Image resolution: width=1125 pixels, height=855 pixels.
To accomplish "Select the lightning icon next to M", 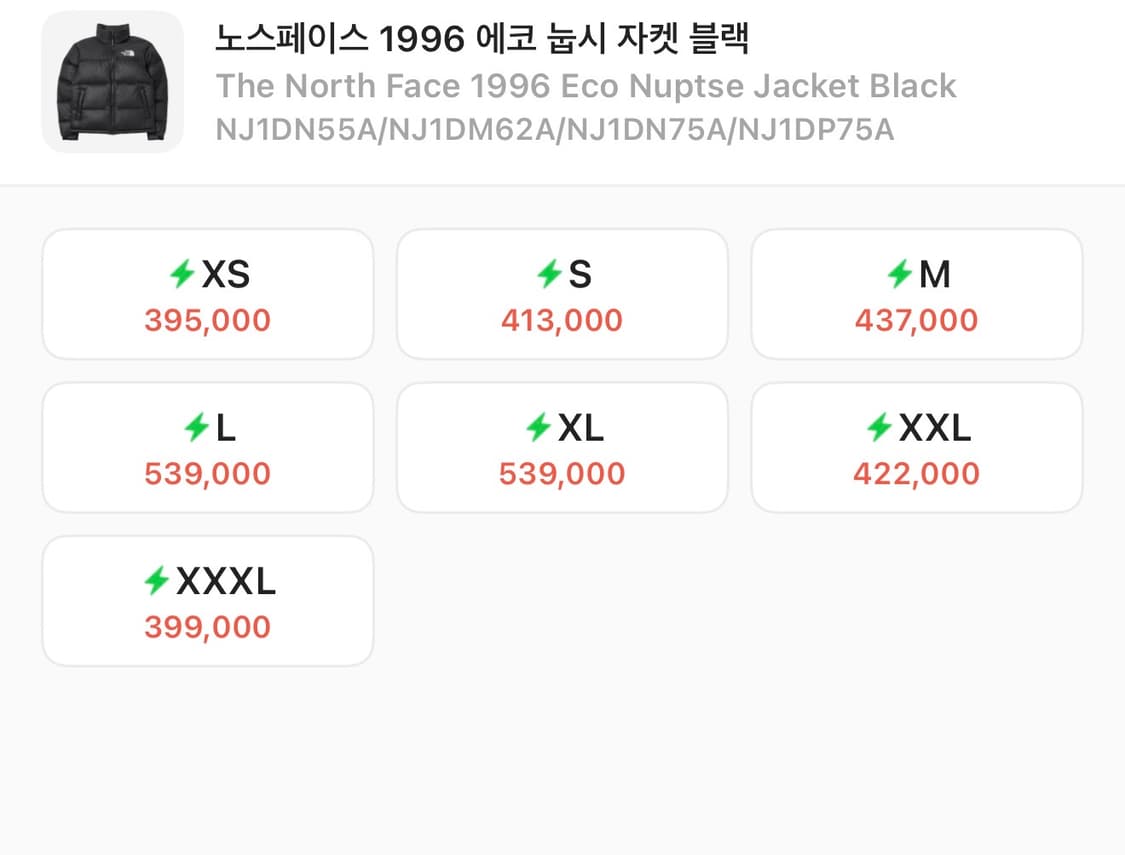I will [898, 273].
